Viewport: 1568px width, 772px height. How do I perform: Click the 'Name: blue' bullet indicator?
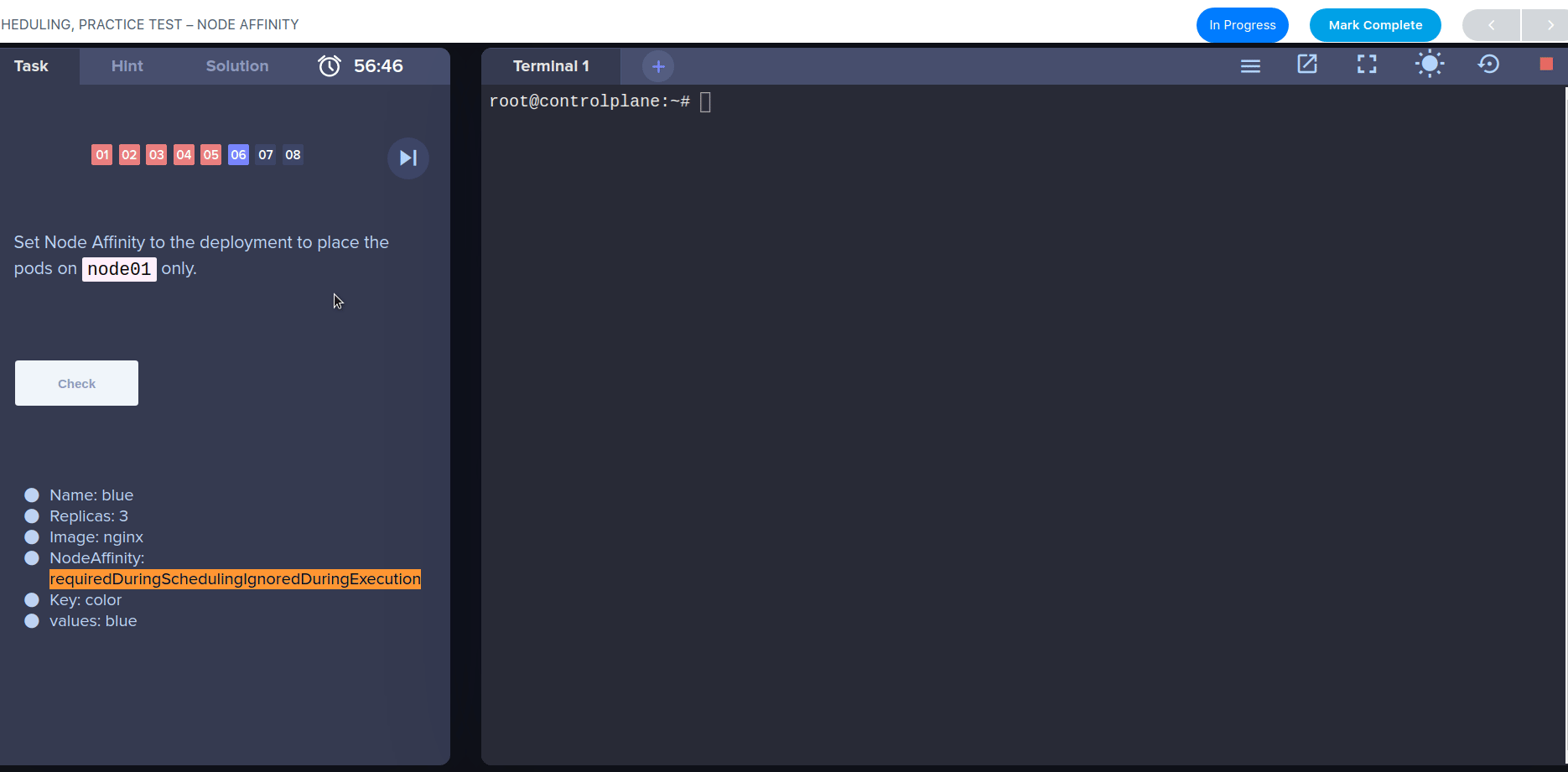pyautogui.click(x=32, y=495)
